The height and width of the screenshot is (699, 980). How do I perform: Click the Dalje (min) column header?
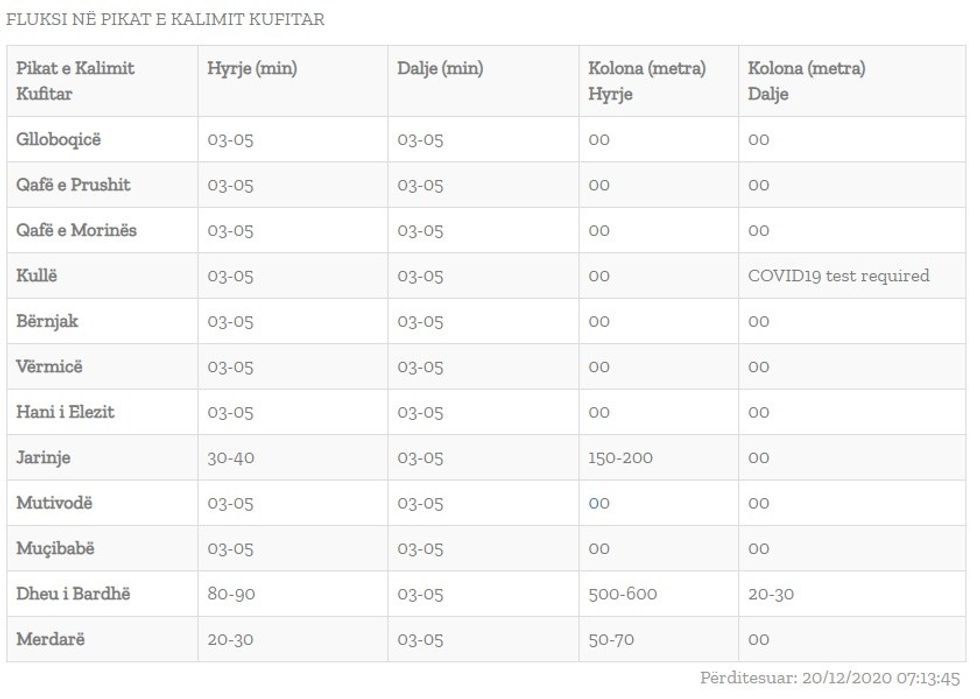tap(440, 69)
